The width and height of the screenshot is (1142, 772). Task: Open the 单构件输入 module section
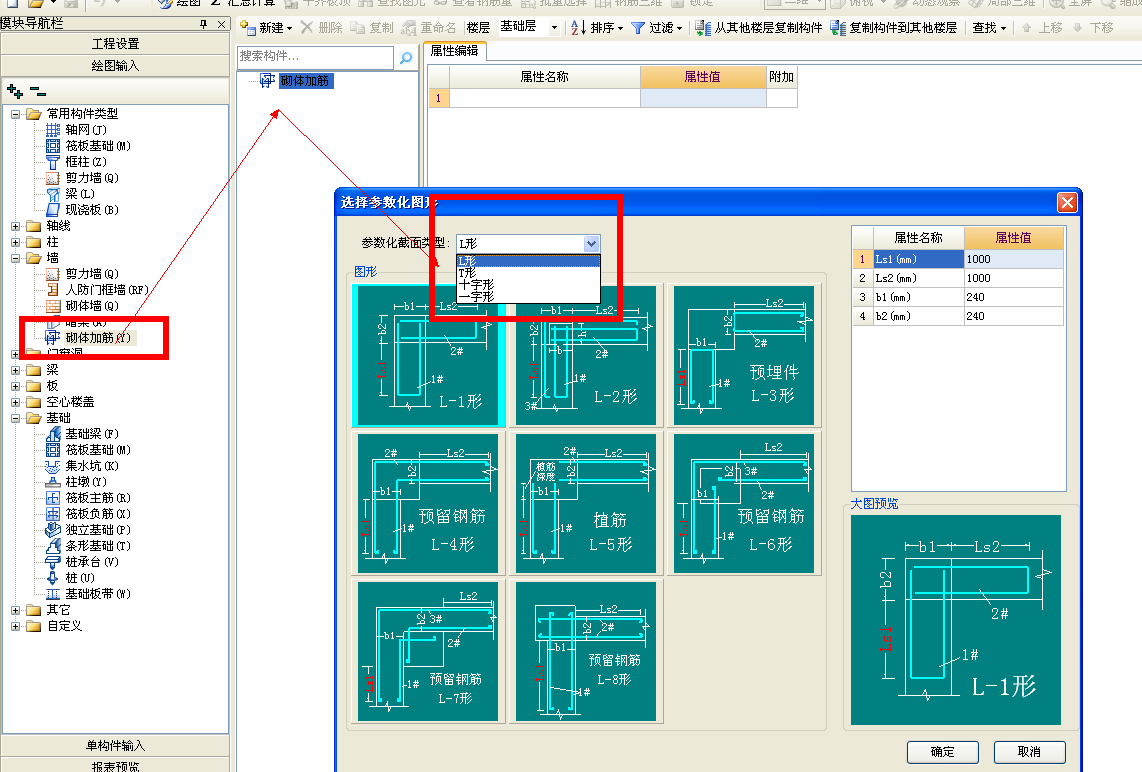point(115,746)
